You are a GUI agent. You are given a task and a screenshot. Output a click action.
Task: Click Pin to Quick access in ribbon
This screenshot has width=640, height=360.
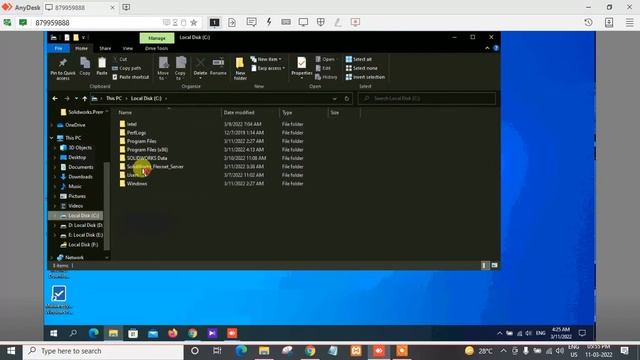pyautogui.click(x=63, y=68)
